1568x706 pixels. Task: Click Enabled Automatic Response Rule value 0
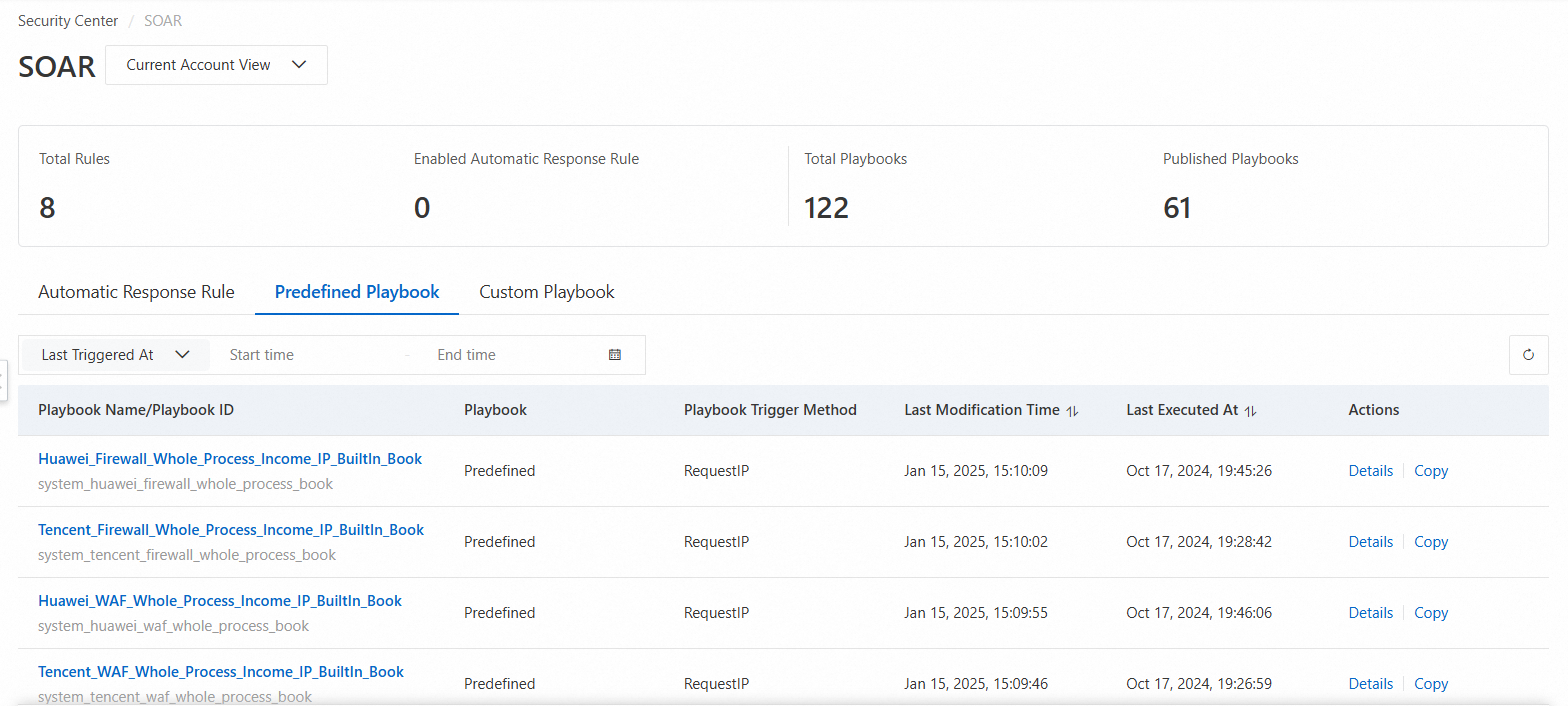[x=422, y=208]
